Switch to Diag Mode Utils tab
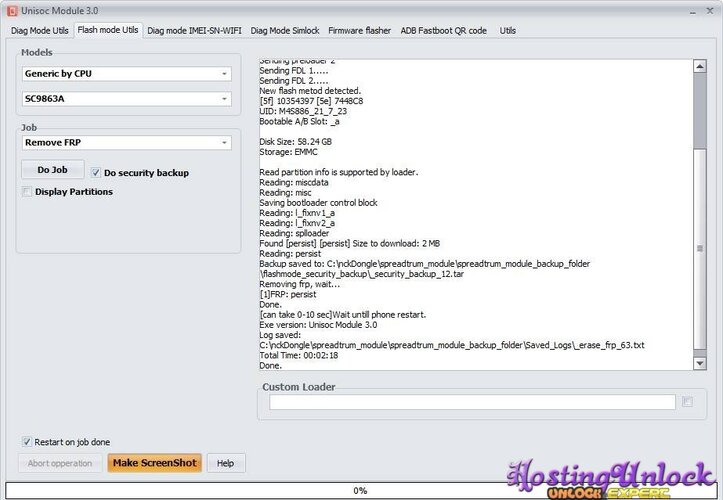This screenshot has height=500, width=723. click(x=40, y=30)
